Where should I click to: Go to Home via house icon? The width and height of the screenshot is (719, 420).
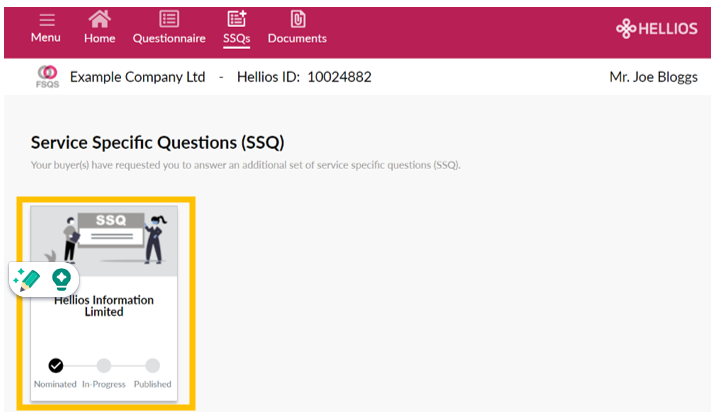[x=100, y=19]
